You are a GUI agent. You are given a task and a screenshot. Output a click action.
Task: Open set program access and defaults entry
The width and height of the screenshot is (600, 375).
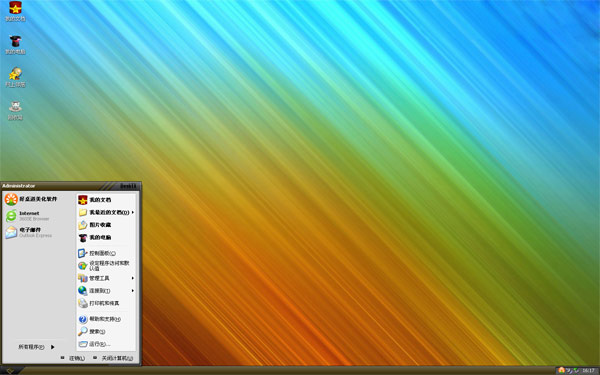(x=104, y=266)
